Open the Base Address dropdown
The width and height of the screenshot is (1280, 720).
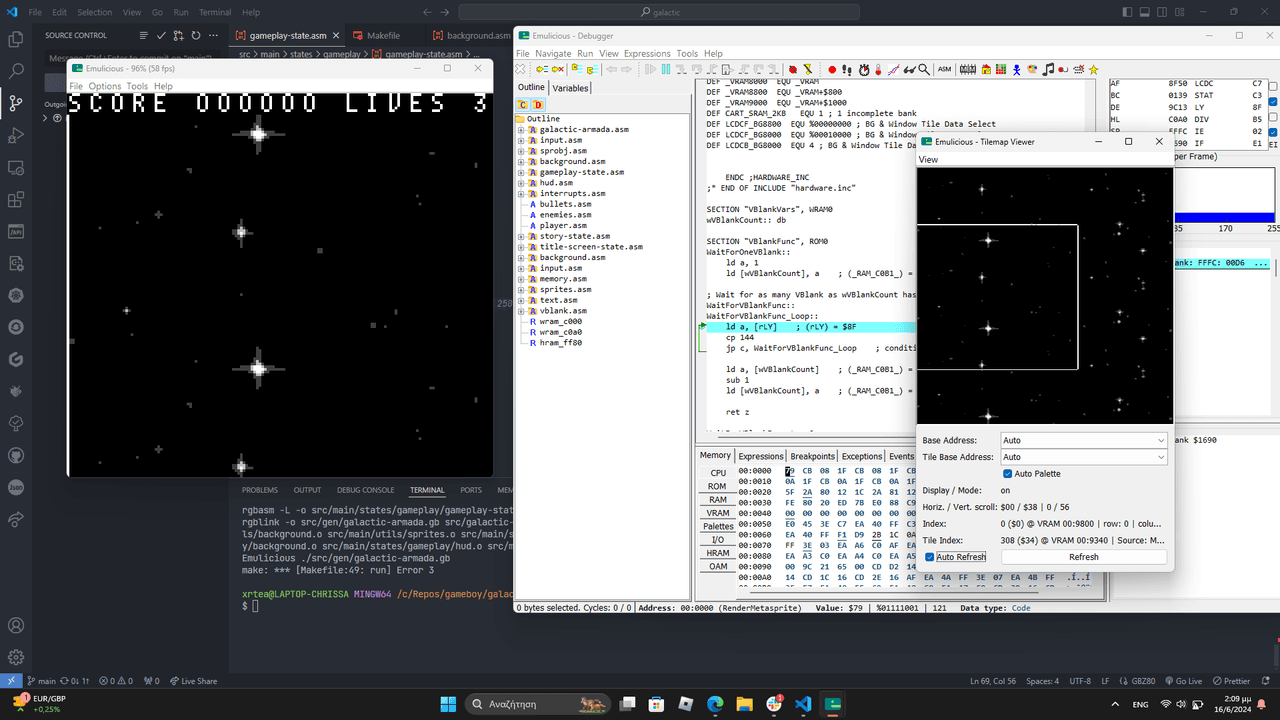coord(1083,440)
